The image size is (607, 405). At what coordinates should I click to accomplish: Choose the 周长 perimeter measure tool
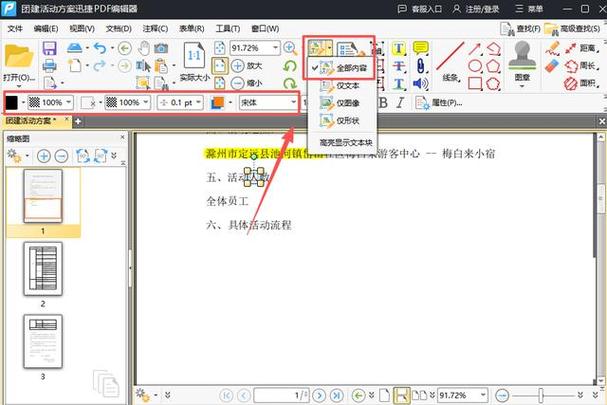click(581, 66)
